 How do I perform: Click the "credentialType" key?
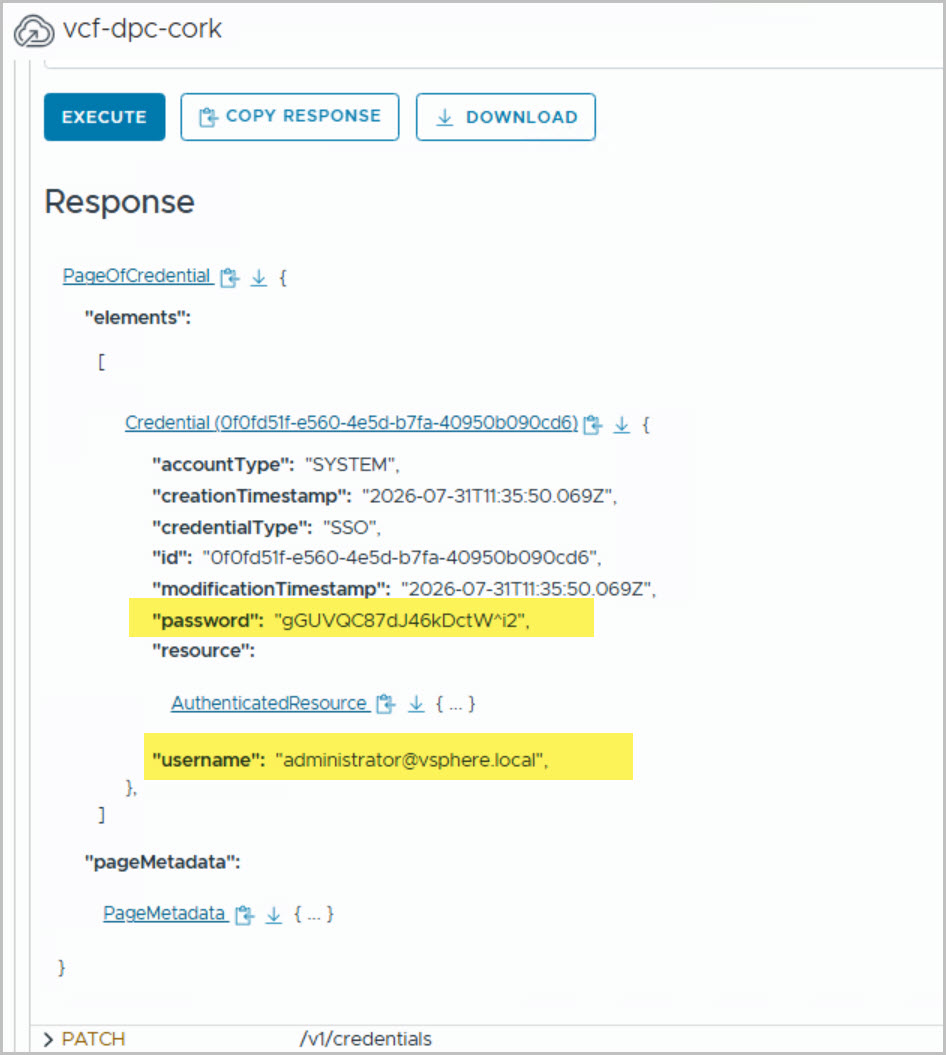(232, 528)
